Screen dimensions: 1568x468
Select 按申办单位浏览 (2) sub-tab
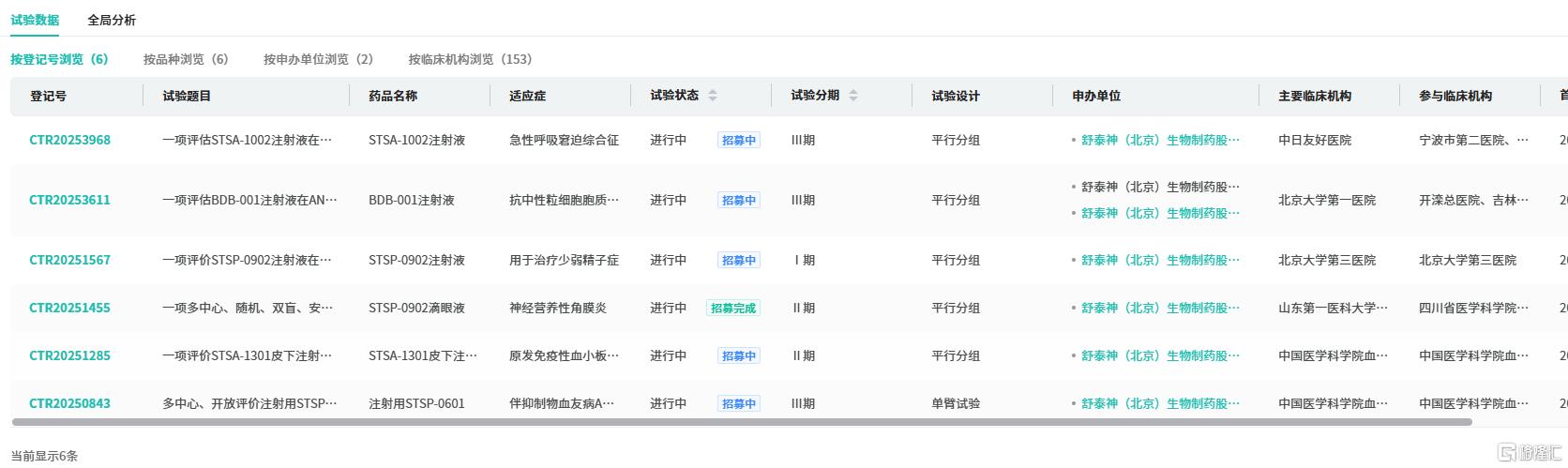(318, 59)
